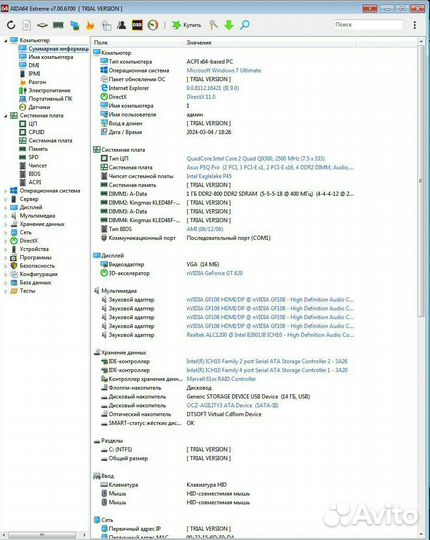Viewport: 430px width, 540px height.
Task: Open the memory benchmark RAM icon
Action: (x=58, y=25)
